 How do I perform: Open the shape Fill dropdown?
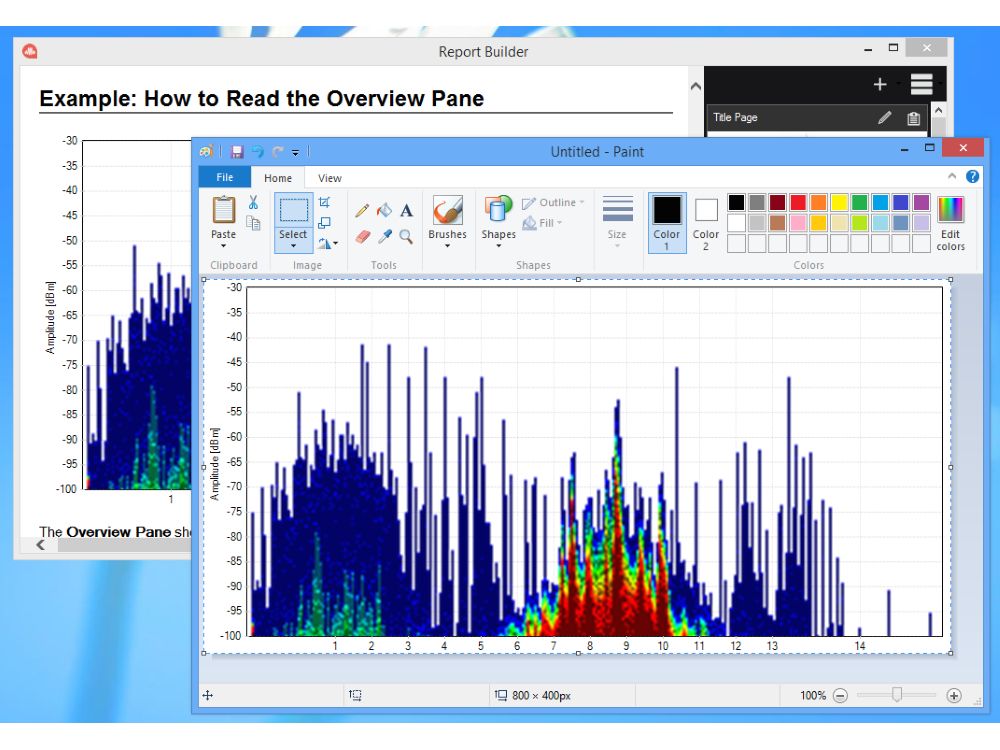point(542,223)
